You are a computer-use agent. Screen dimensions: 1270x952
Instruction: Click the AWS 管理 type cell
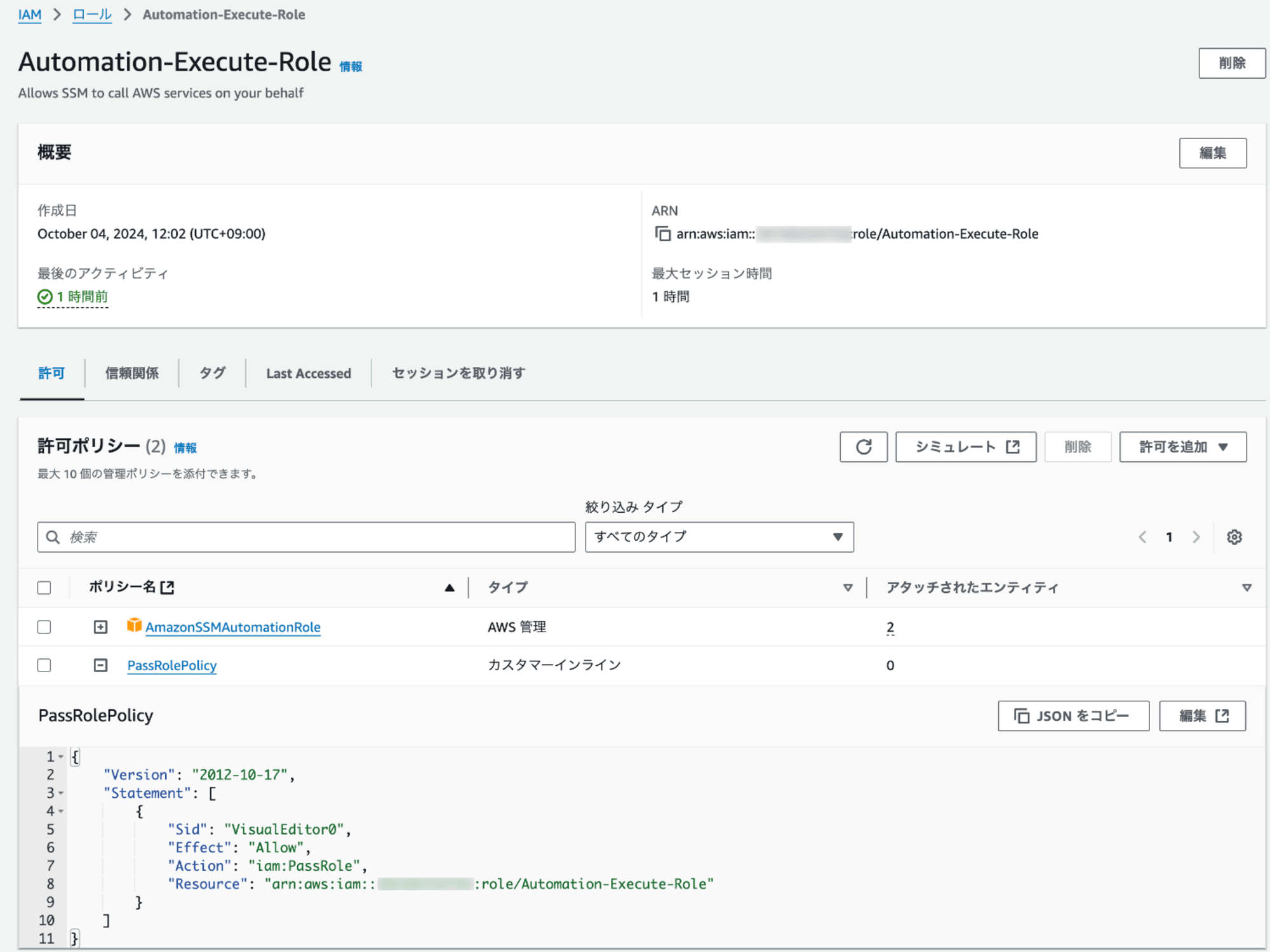pyautogui.click(x=517, y=627)
